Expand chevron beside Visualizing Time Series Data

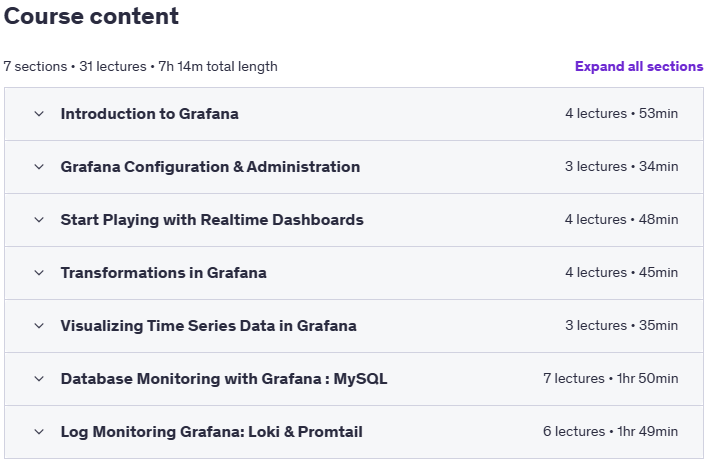[39, 326]
